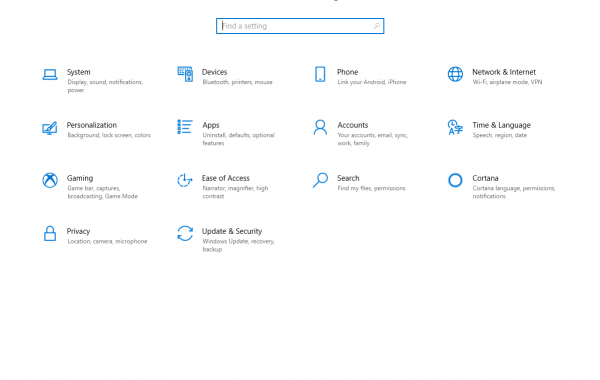600x380 pixels.
Task: Open Apps settings title
Action: coord(211,125)
